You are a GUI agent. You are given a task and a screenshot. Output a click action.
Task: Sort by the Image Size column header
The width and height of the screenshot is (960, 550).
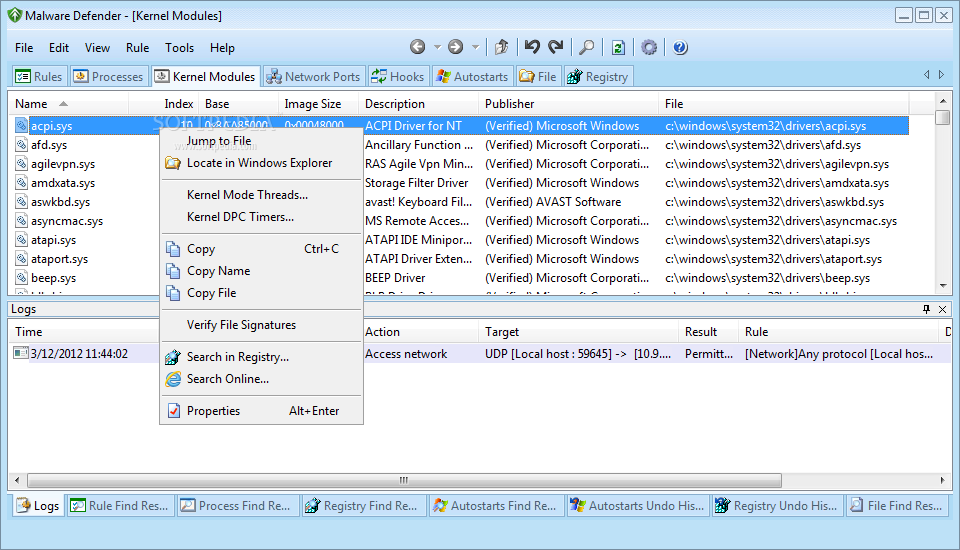point(320,104)
